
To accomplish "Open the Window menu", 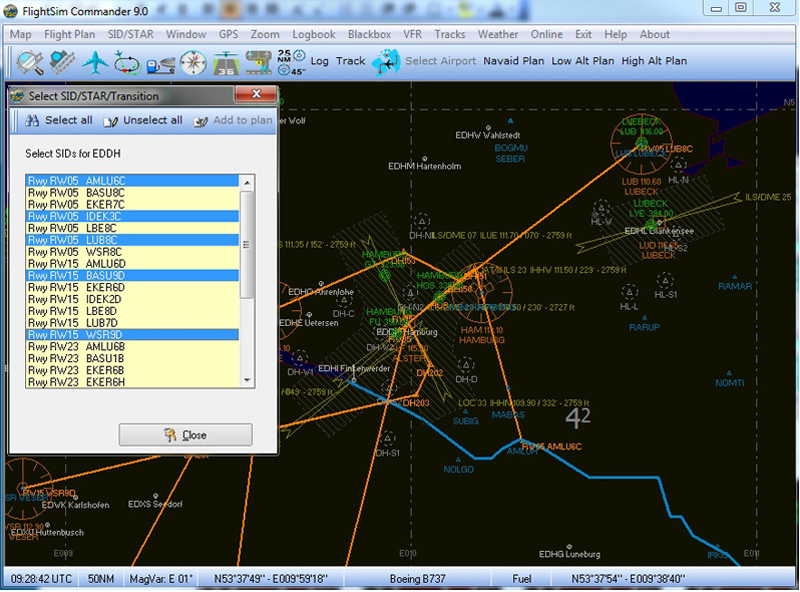I will (186, 35).
